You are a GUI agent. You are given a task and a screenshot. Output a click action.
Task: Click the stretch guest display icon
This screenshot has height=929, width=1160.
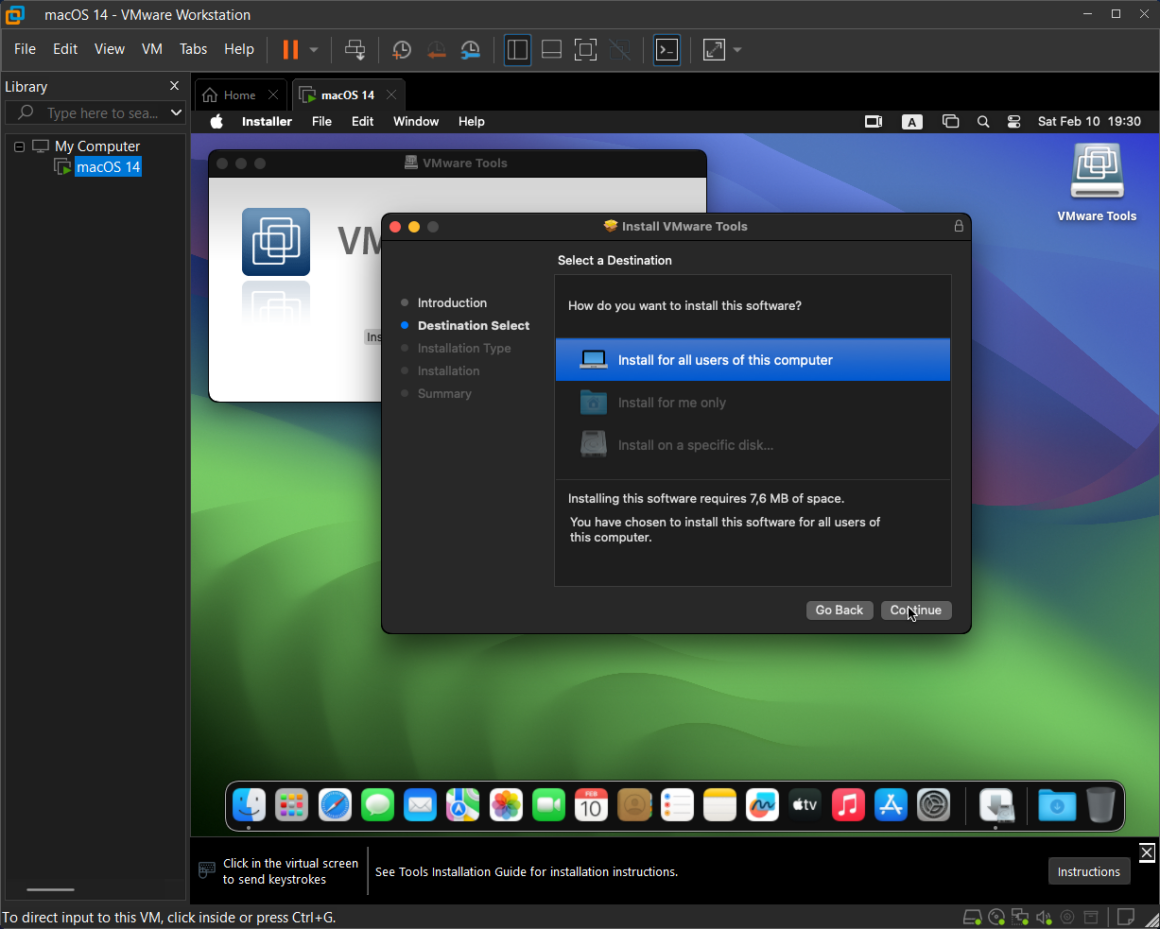click(x=714, y=50)
